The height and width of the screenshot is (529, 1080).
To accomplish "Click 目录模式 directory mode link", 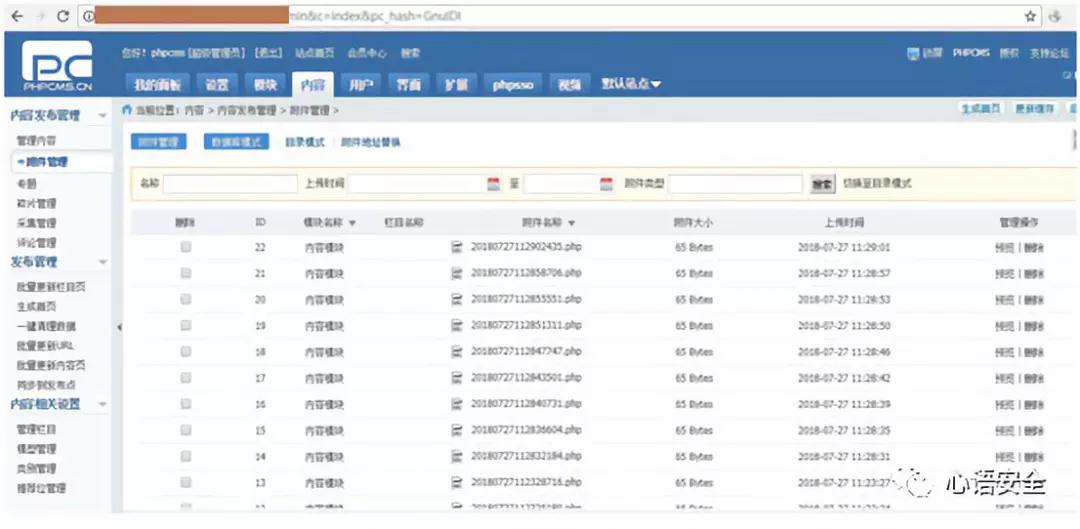I will coord(304,142).
